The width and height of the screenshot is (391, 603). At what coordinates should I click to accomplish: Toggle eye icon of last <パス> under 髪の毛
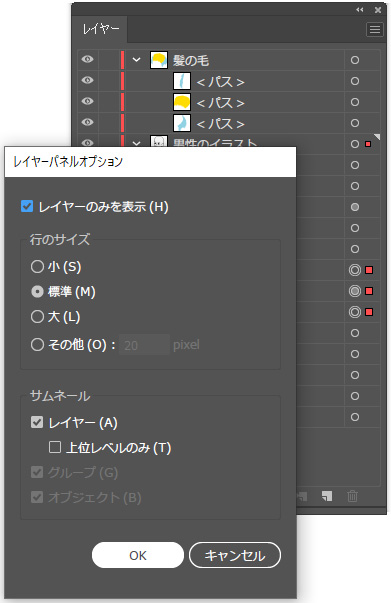[88, 122]
